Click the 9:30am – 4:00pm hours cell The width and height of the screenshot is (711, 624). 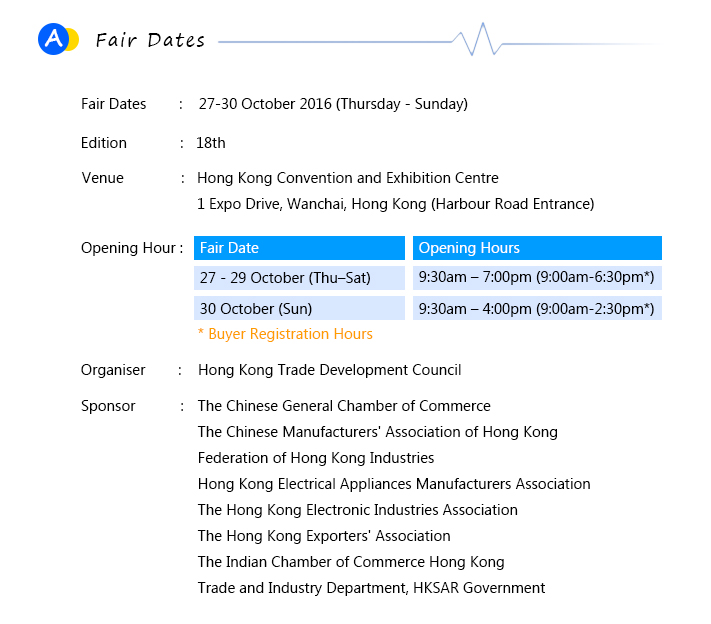(x=537, y=308)
